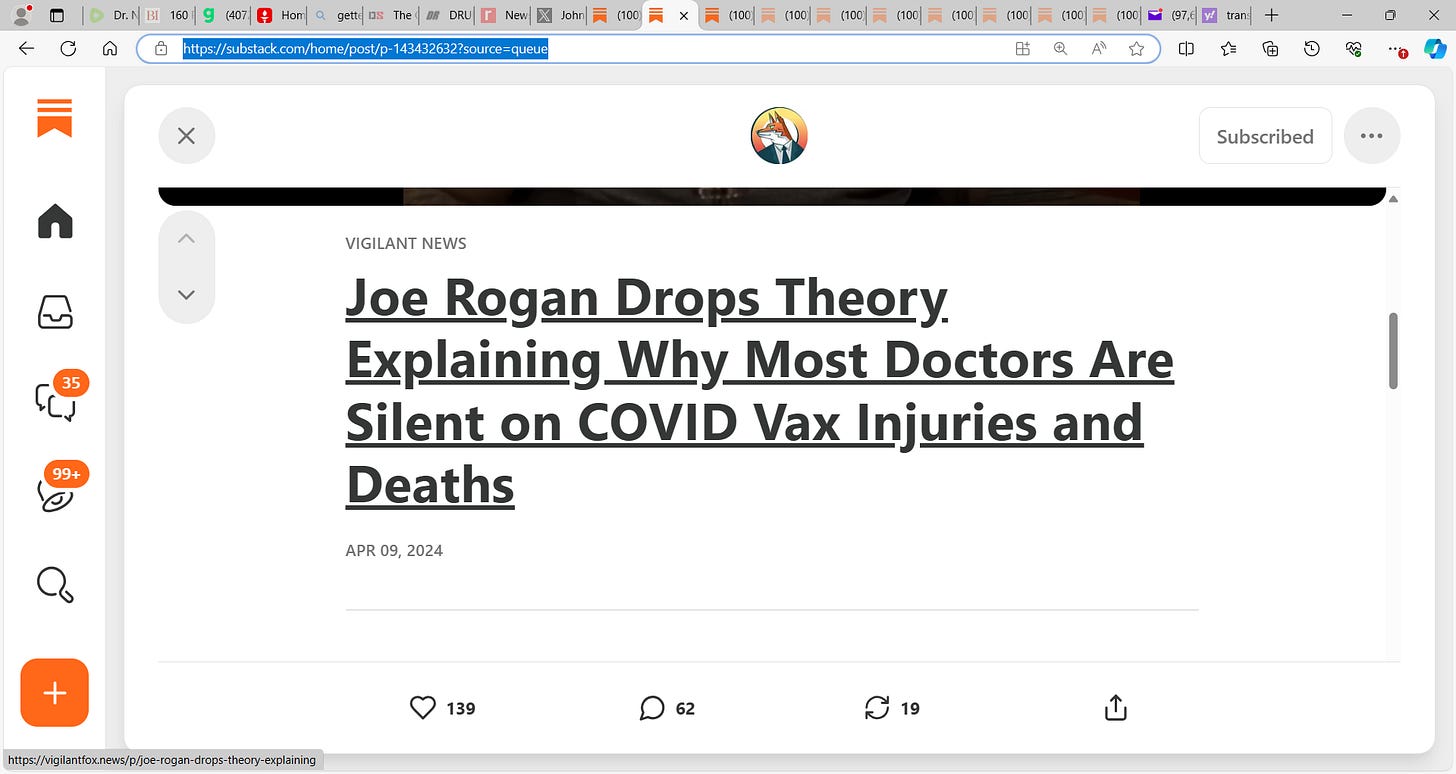Switch to the "(97,6" mail tab
Viewport: 1456px width, 774px height.
tap(1170, 15)
